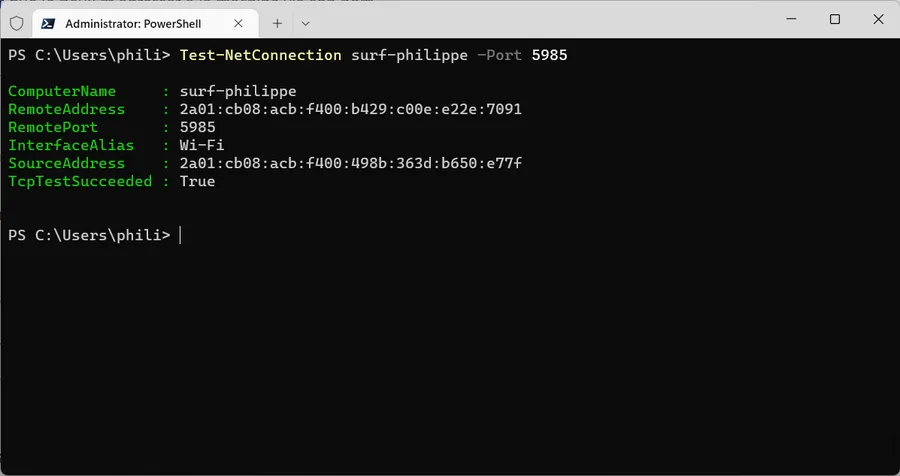Click the InterfaceAlias Wi-Fi value
Screen dimensions: 900x476
coord(202,145)
